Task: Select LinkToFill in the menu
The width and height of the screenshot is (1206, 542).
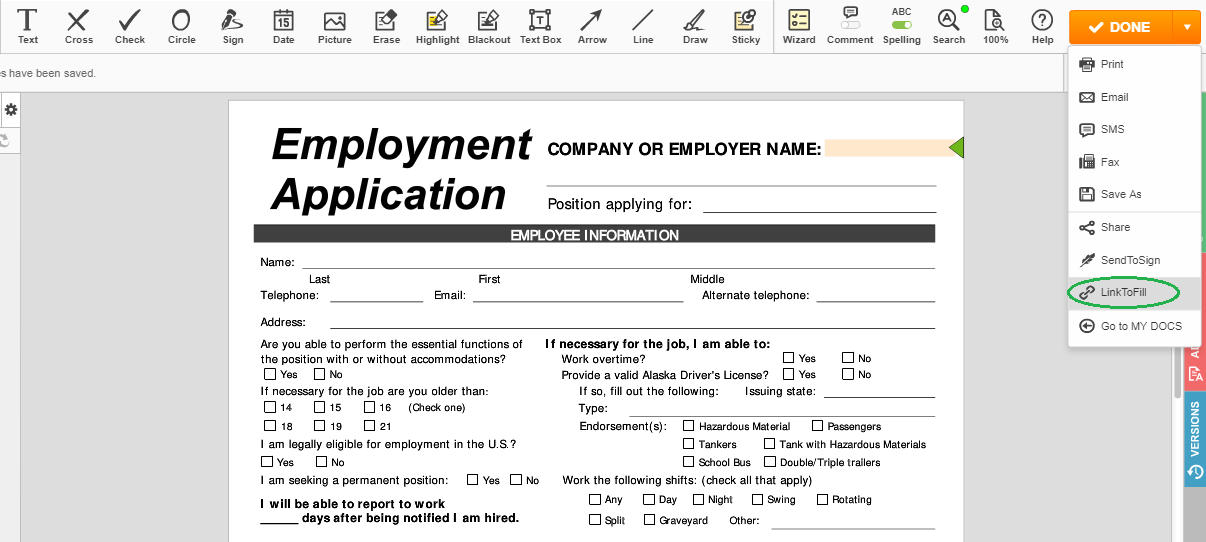Action: [x=1134, y=292]
